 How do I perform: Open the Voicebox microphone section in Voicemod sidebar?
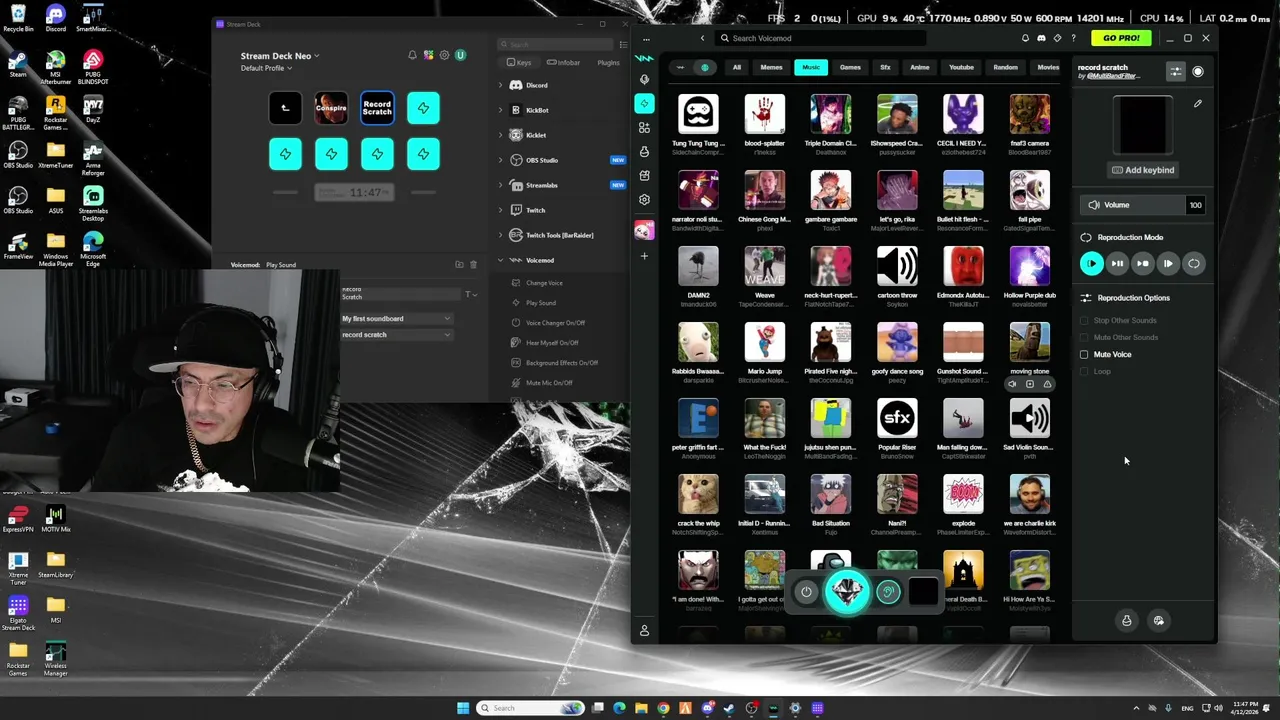(644, 79)
